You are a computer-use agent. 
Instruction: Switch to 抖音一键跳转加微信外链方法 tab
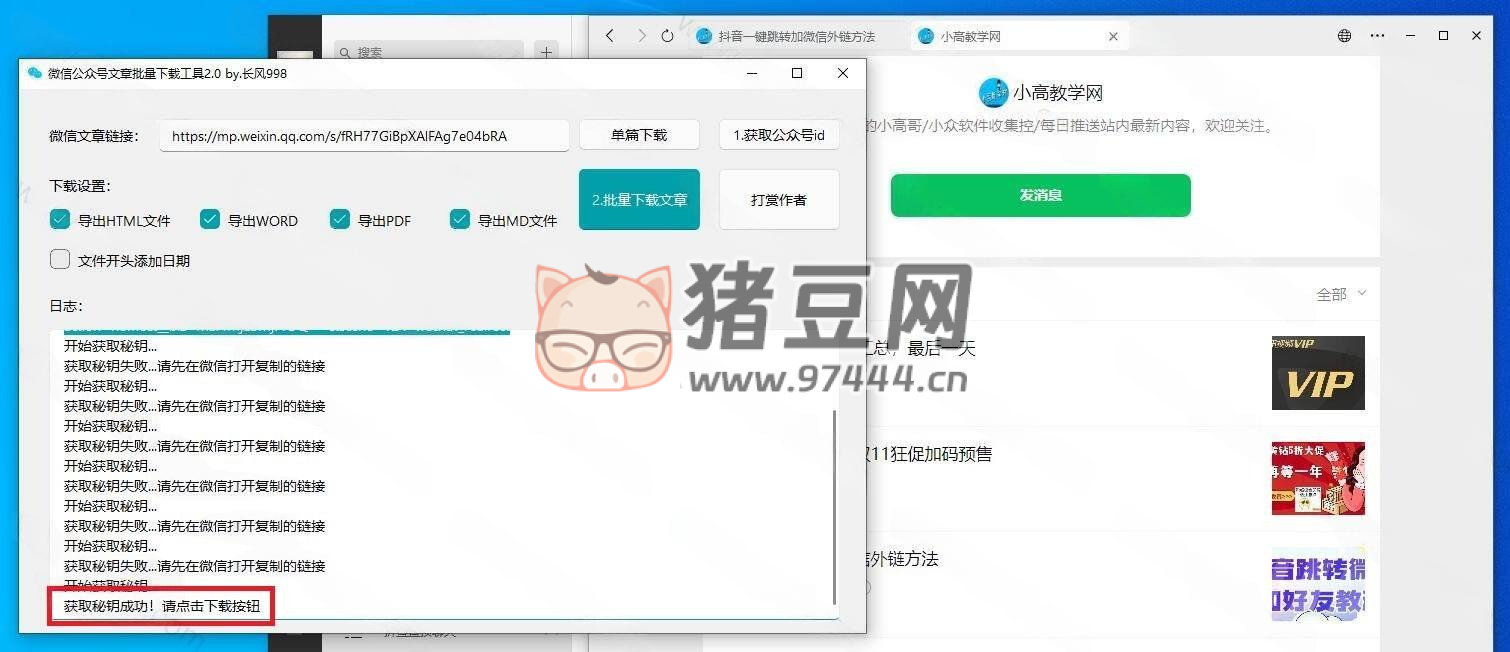click(795, 36)
